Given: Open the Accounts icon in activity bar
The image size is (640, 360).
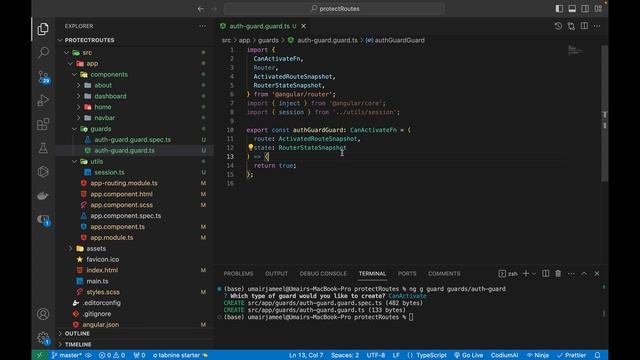Looking at the screenshot, I should point(43,314).
